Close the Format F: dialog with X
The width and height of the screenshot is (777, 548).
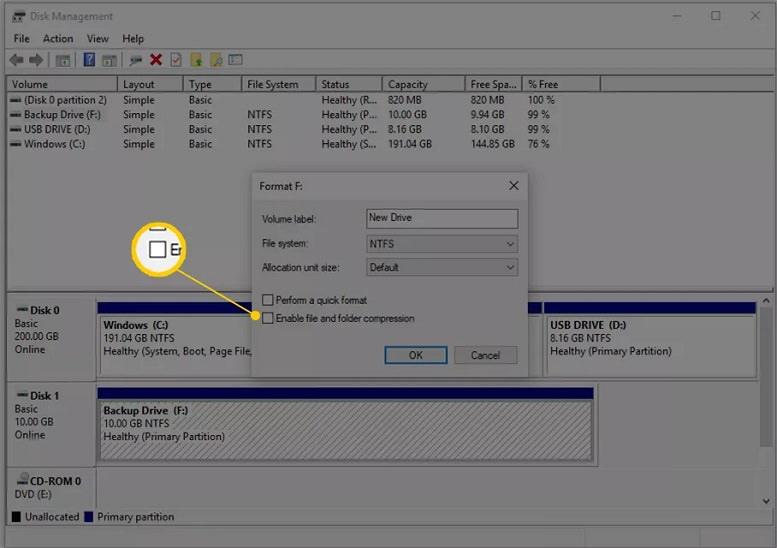tap(514, 186)
